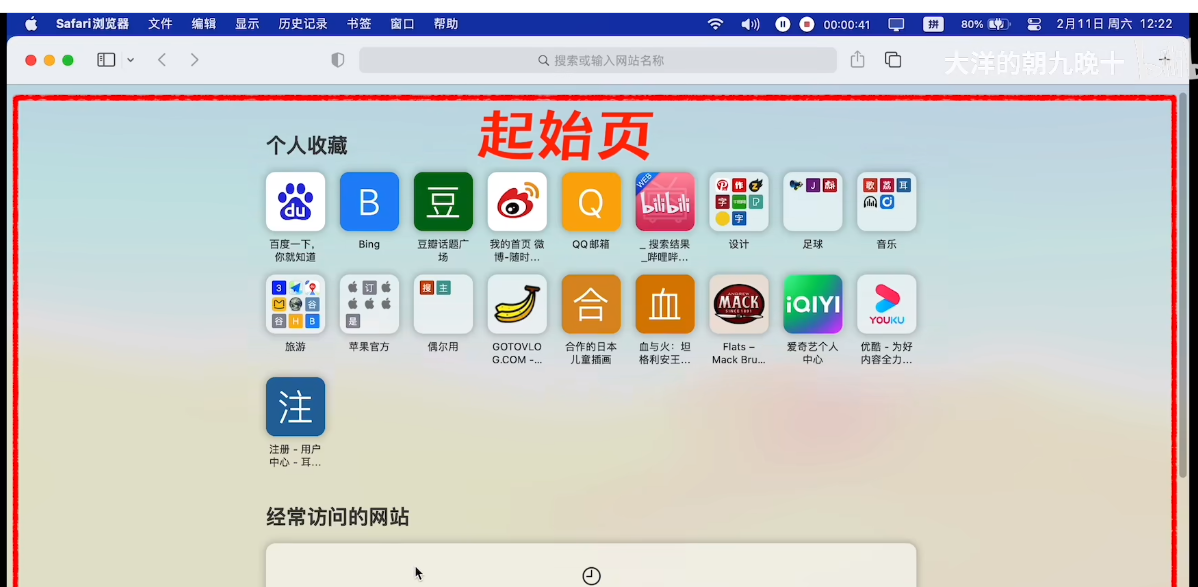Pause the screen recording

pos(782,24)
